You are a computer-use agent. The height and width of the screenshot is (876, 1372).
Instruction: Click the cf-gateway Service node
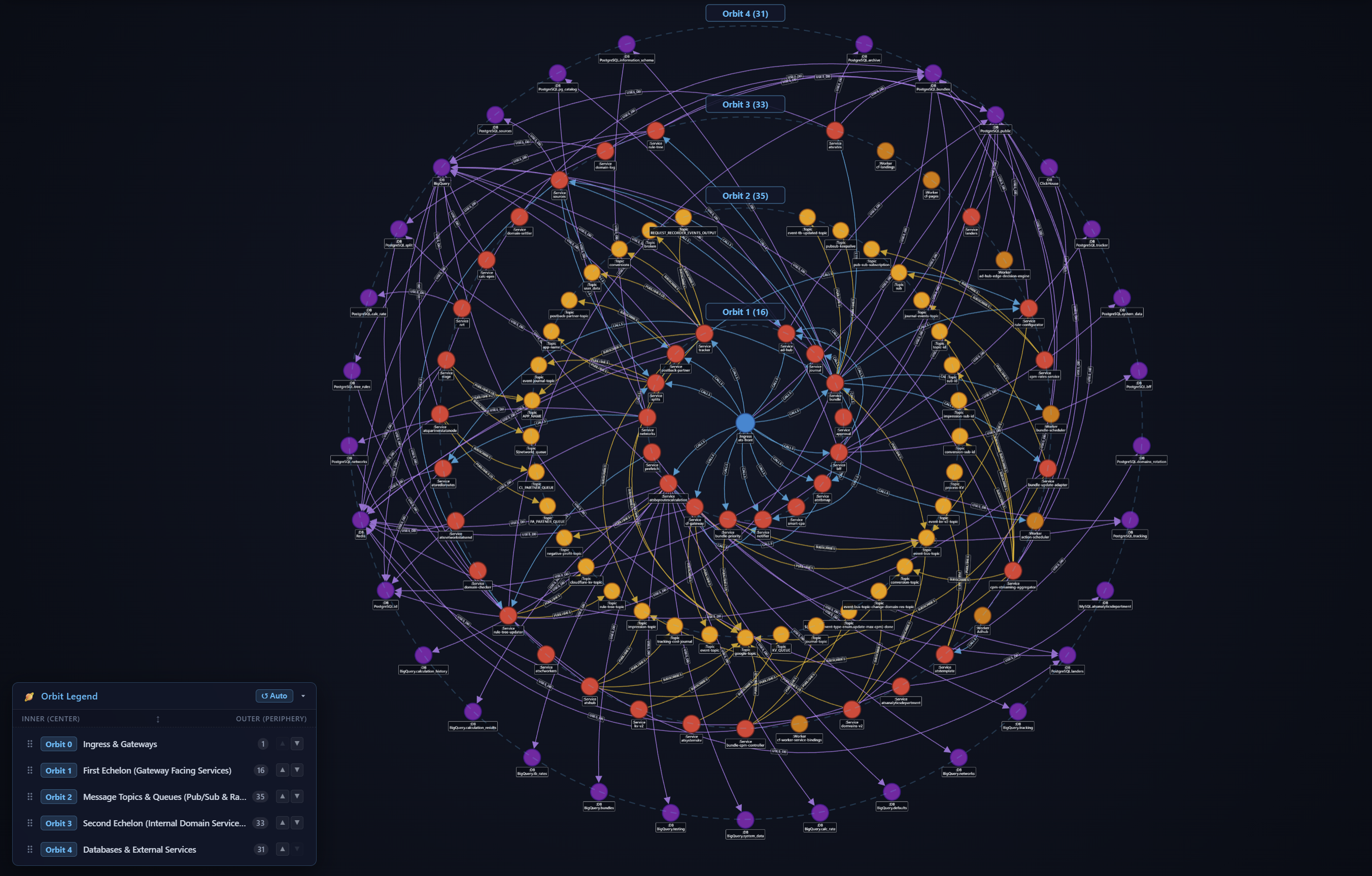(695, 507)
